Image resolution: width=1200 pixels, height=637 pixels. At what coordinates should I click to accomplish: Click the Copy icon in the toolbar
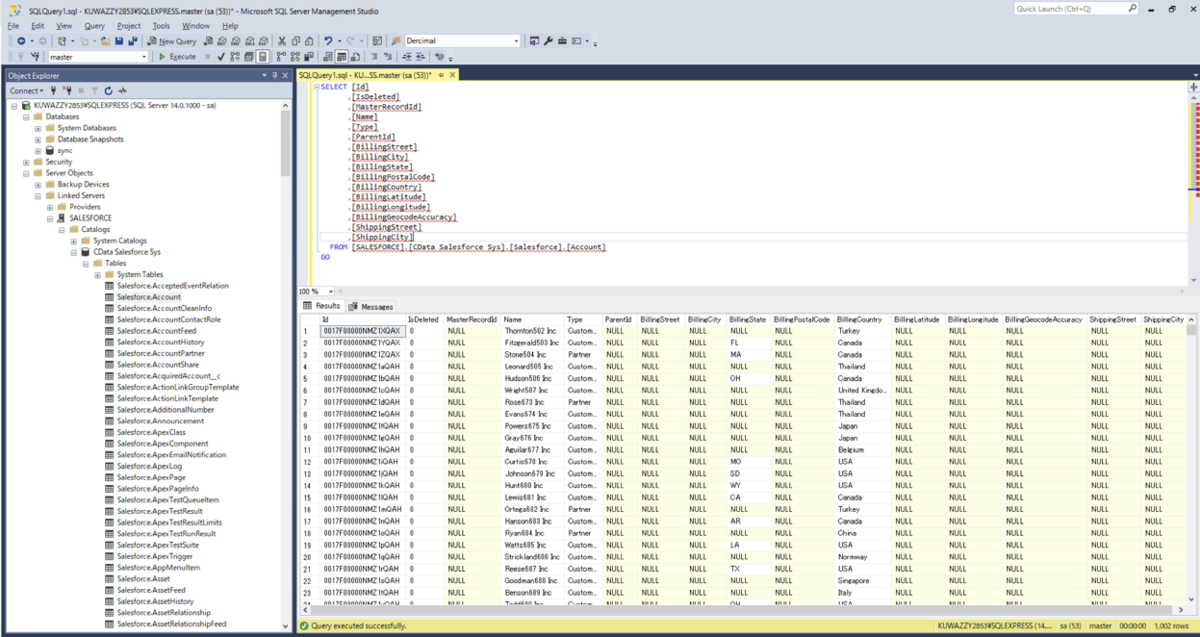[295, 41]
